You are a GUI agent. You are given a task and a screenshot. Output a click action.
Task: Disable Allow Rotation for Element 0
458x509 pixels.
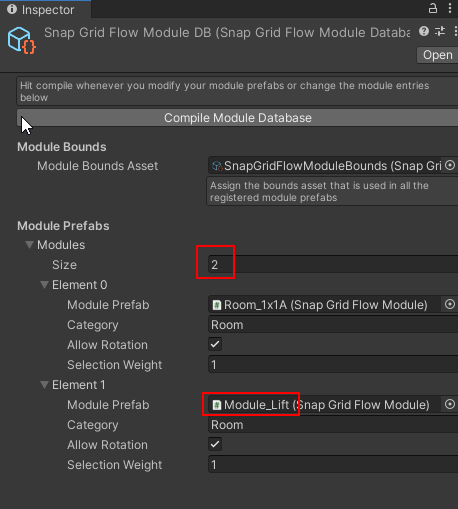[215, 344]
